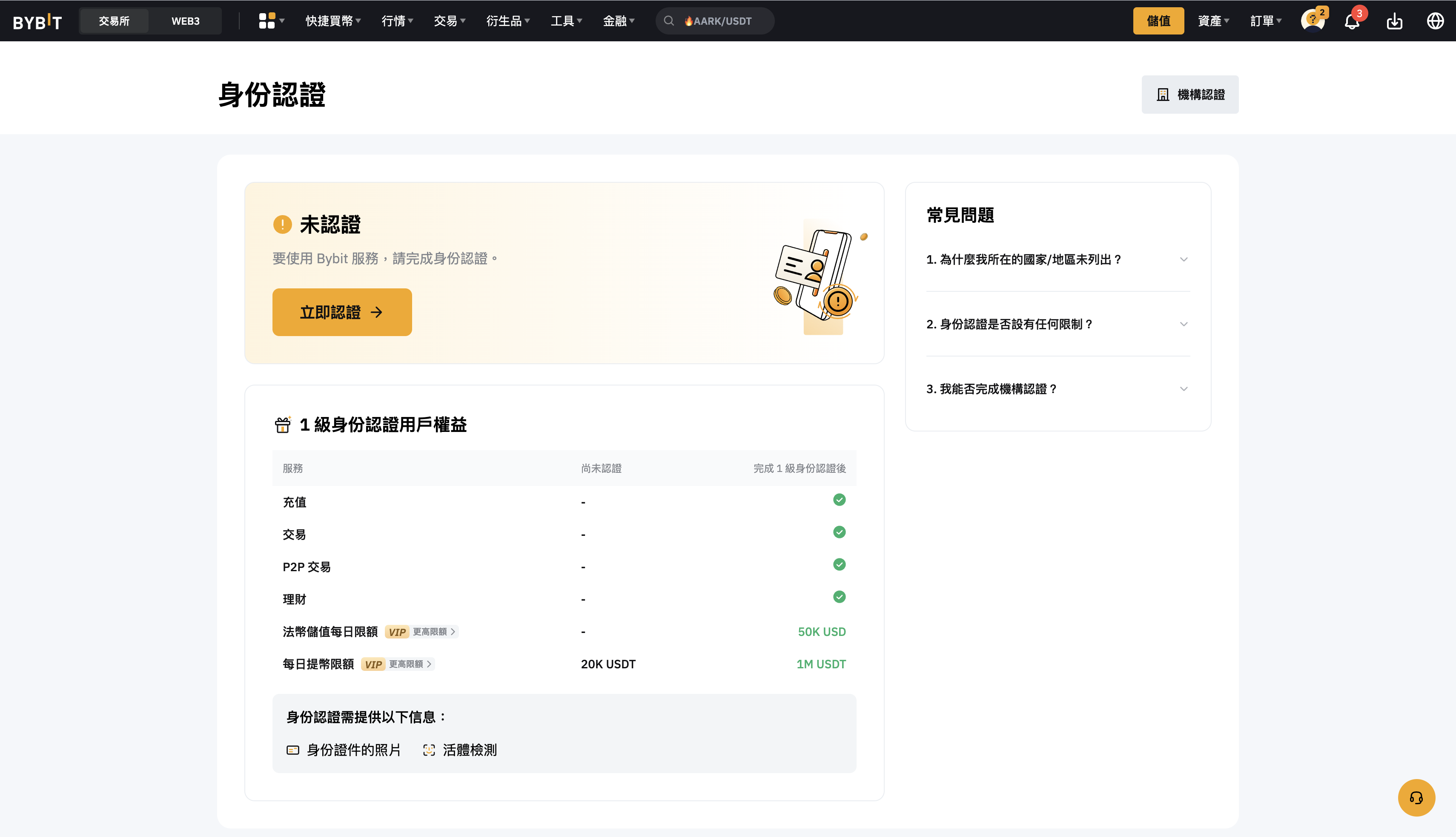The image size is (1456, 837).
Task: Click the download app icon
Action: coord(1395,21)
